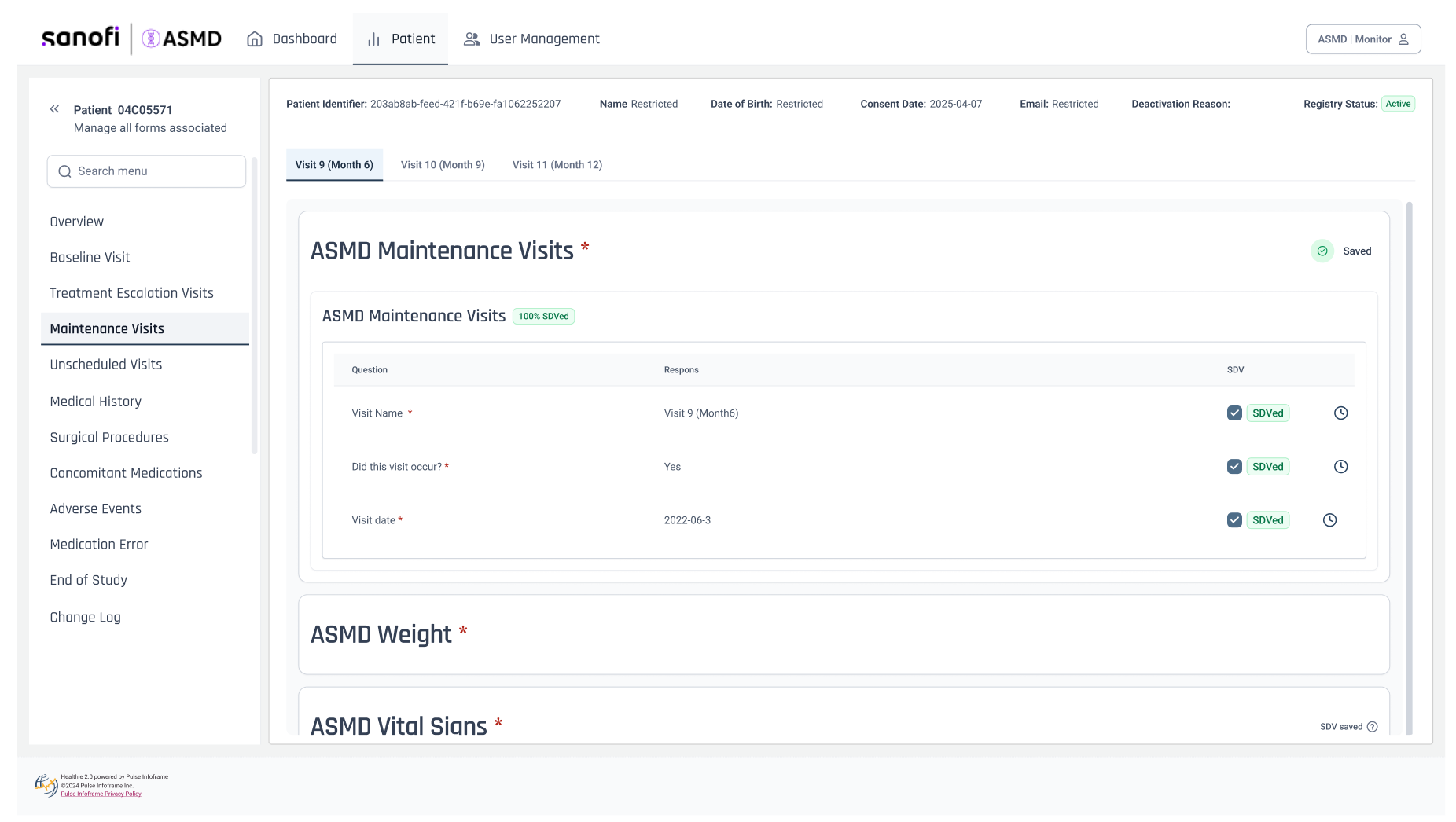Open the Patient navigation item
This screenshot has width=1456, height=822.
[400, 39]
